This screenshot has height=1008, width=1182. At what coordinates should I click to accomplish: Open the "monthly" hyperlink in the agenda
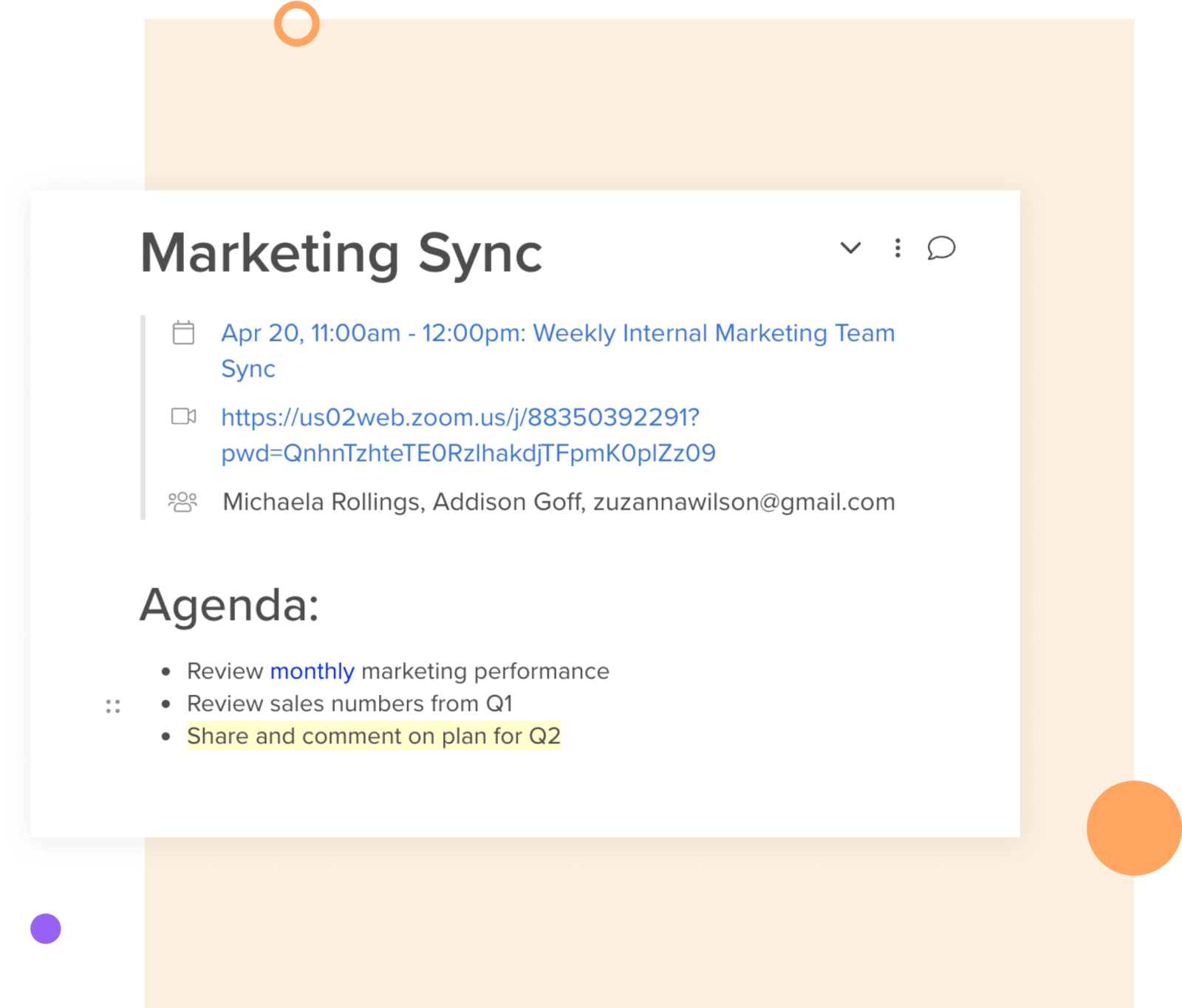[x=312, y=671]
